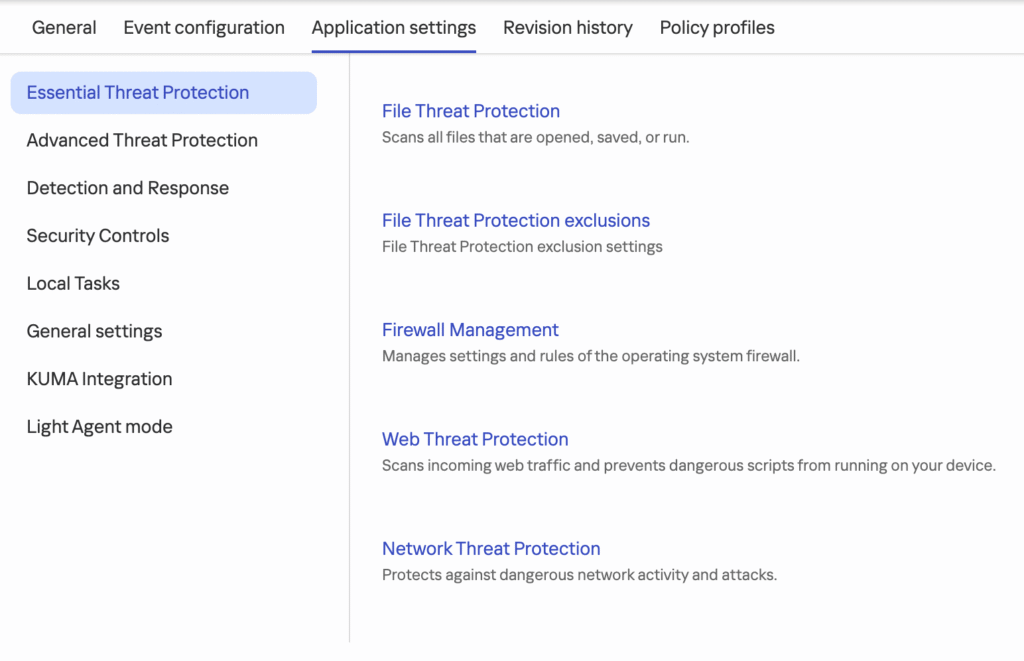The width and height of the screenshot is (1024, 661).
Task: Click the Web Threat Protection description text
Action: (688, 466)
